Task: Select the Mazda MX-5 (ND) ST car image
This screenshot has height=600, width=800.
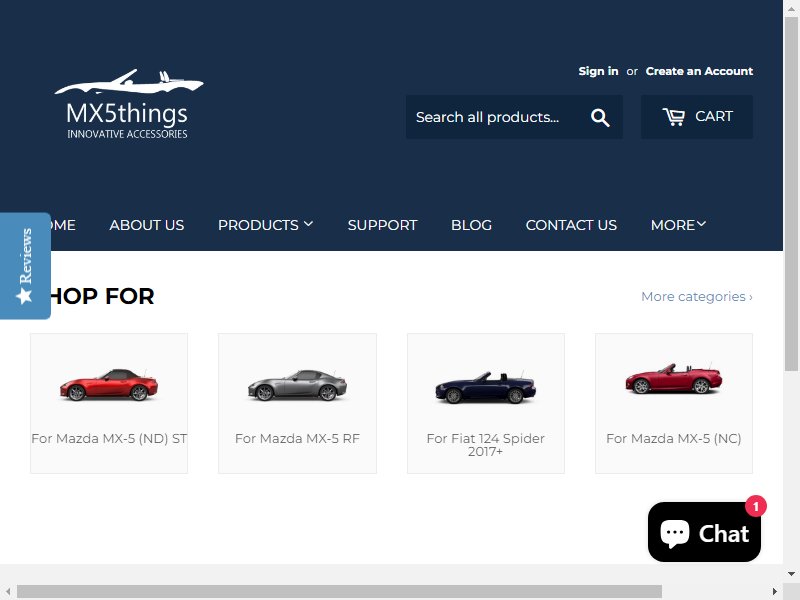Action: pos(109,384)
